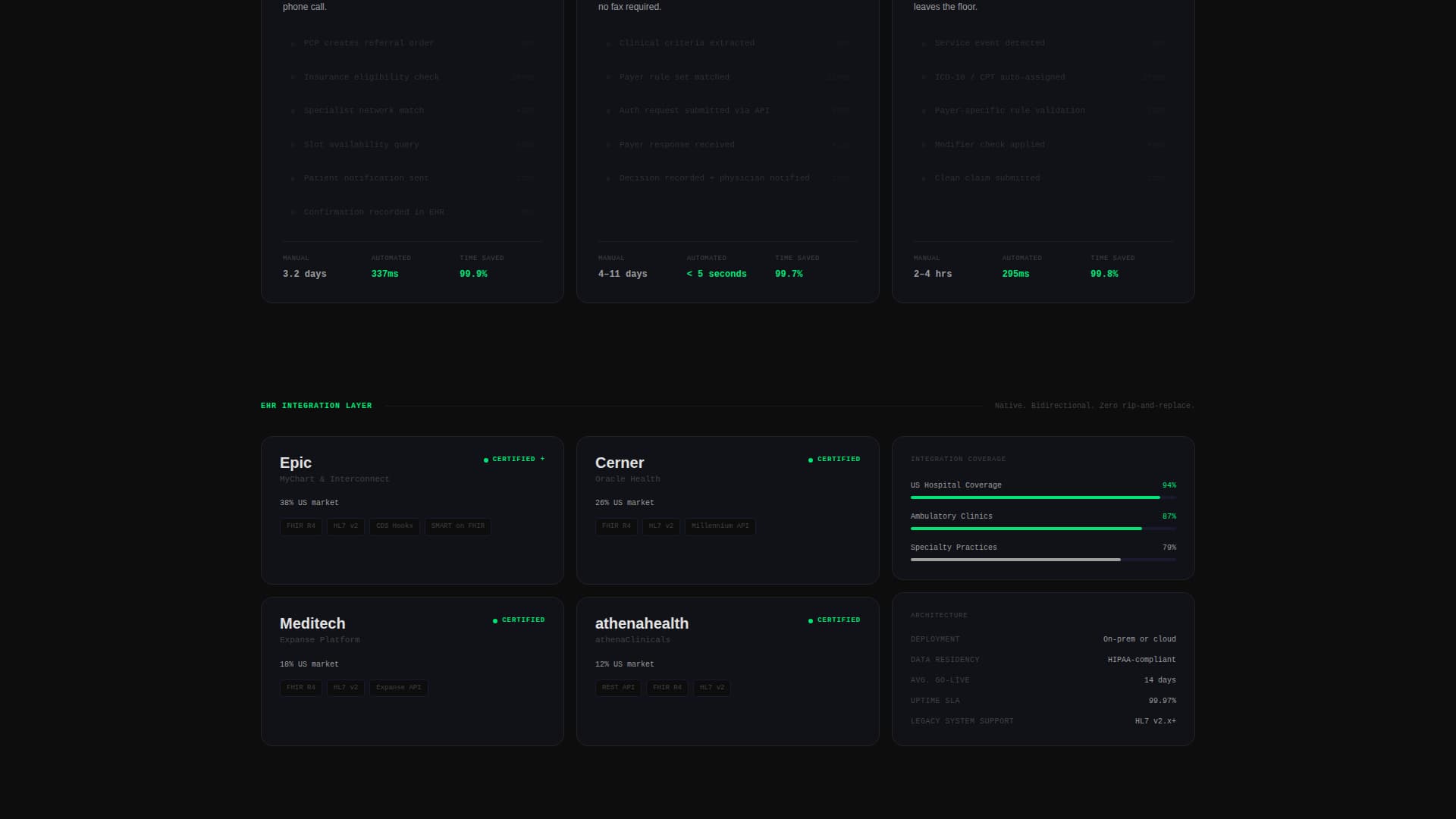The height and width of the screenshot is (819, 1456).
Task: Click the INTEGRATION COVERAGE panel title
Action: point(959,460)
